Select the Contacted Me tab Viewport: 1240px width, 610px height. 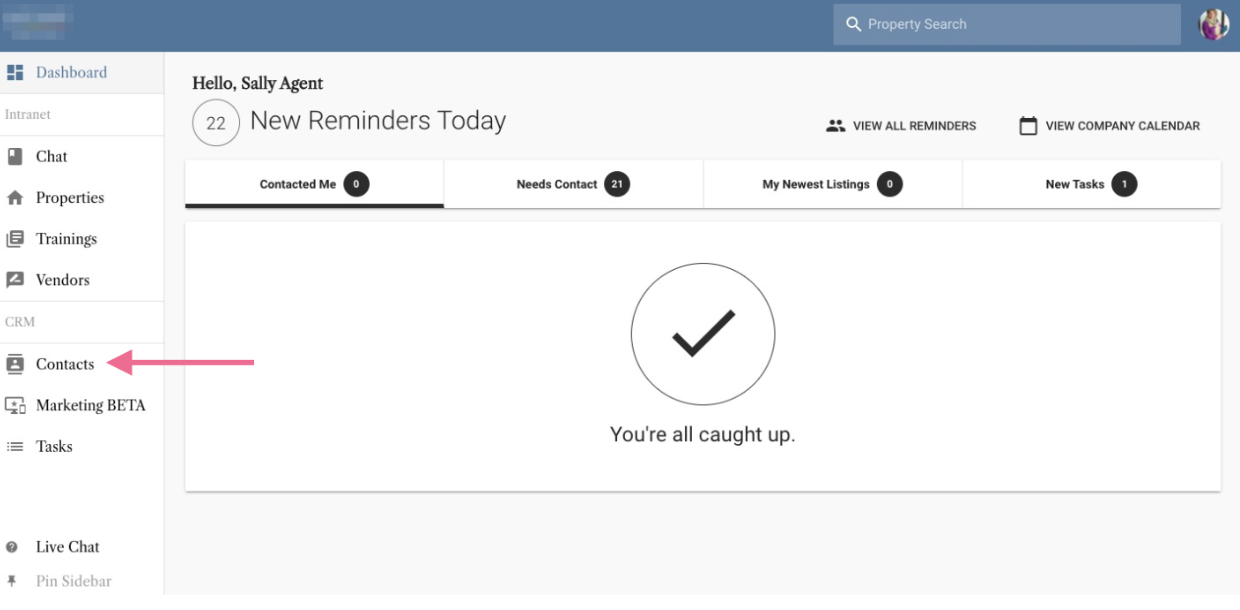click(314, 184)
